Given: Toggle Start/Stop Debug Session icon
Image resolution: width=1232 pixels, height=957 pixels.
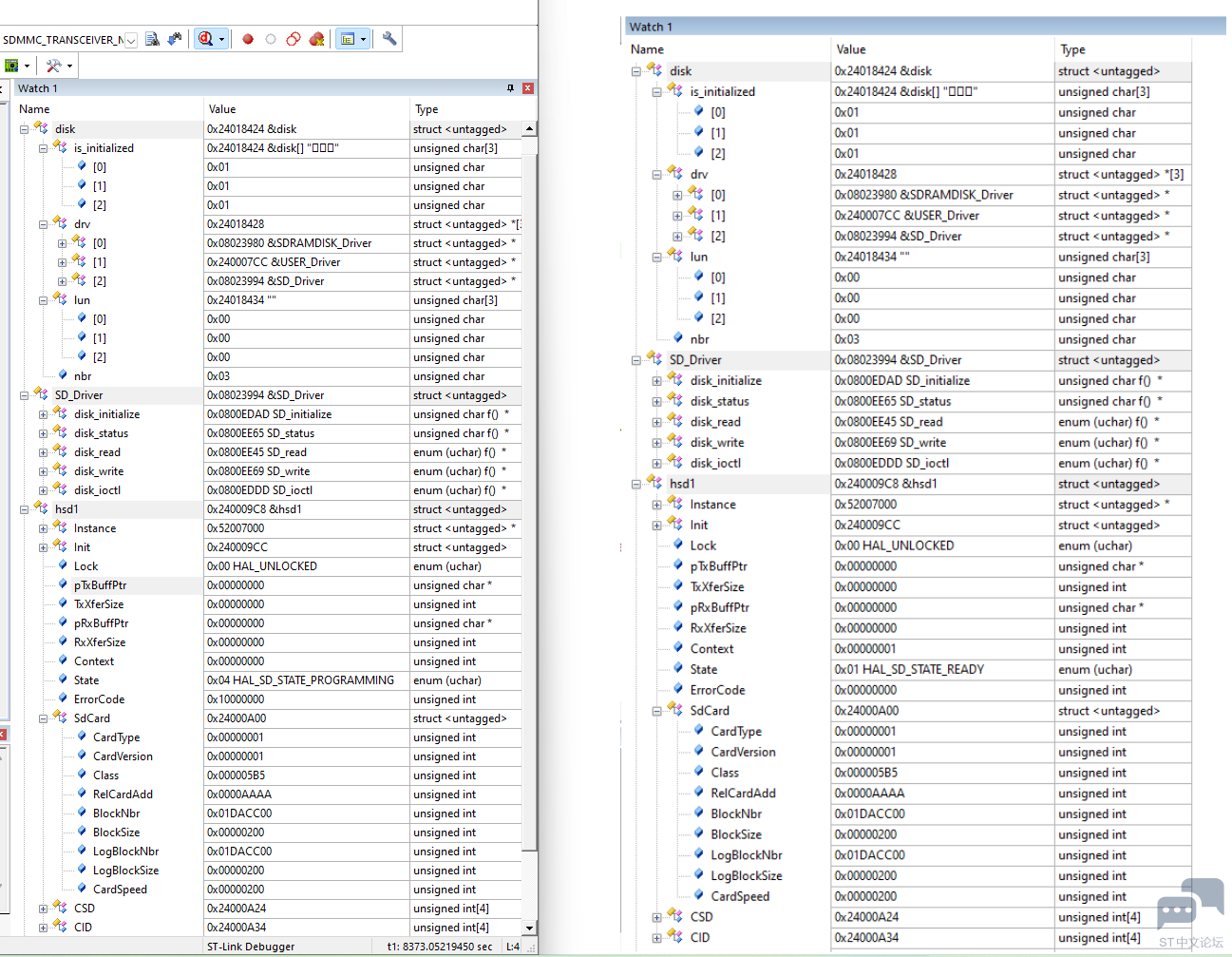Looking at the screenshot, I should coord(205,39).
